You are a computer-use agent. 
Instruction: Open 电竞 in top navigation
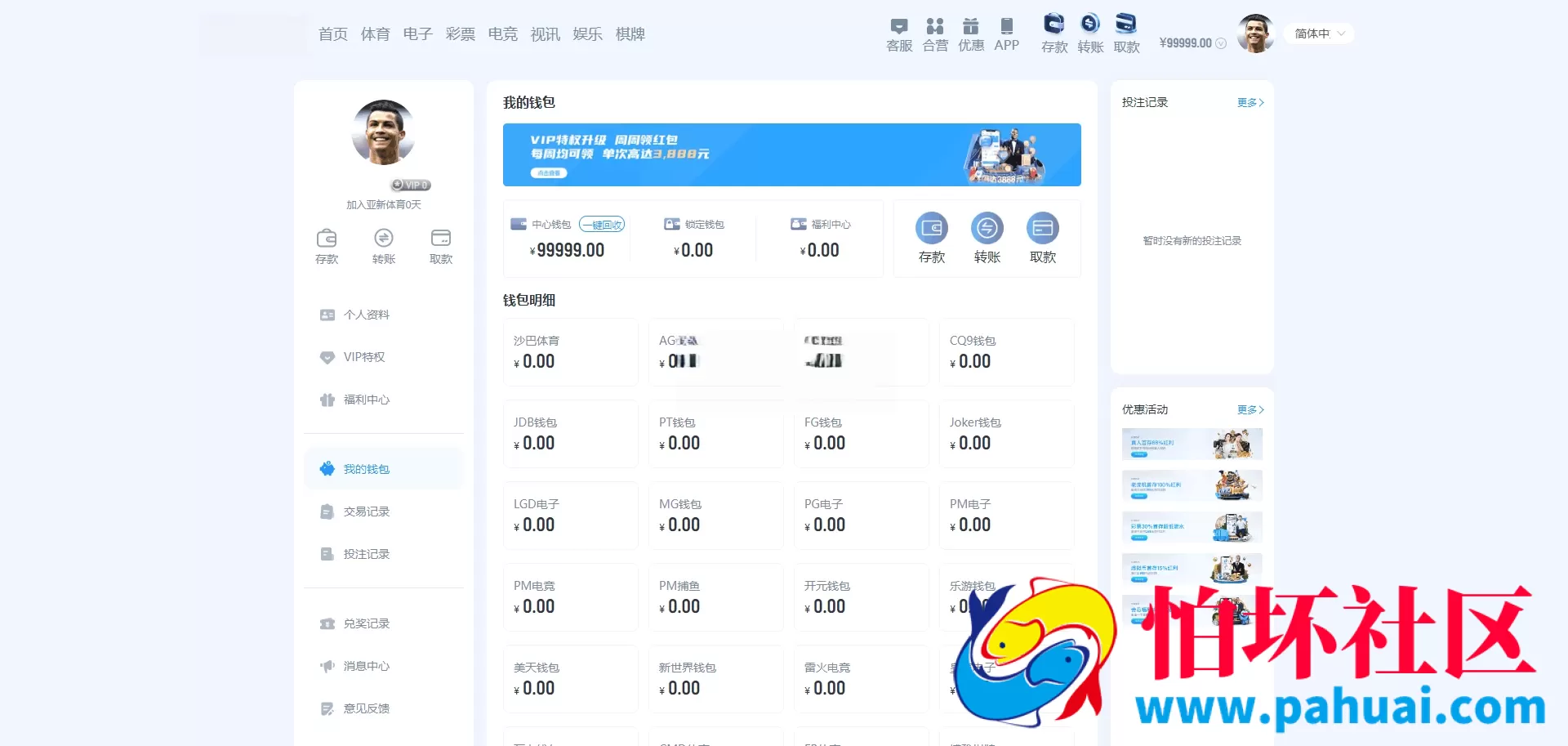pyautogui.click(x=503, y=34)
